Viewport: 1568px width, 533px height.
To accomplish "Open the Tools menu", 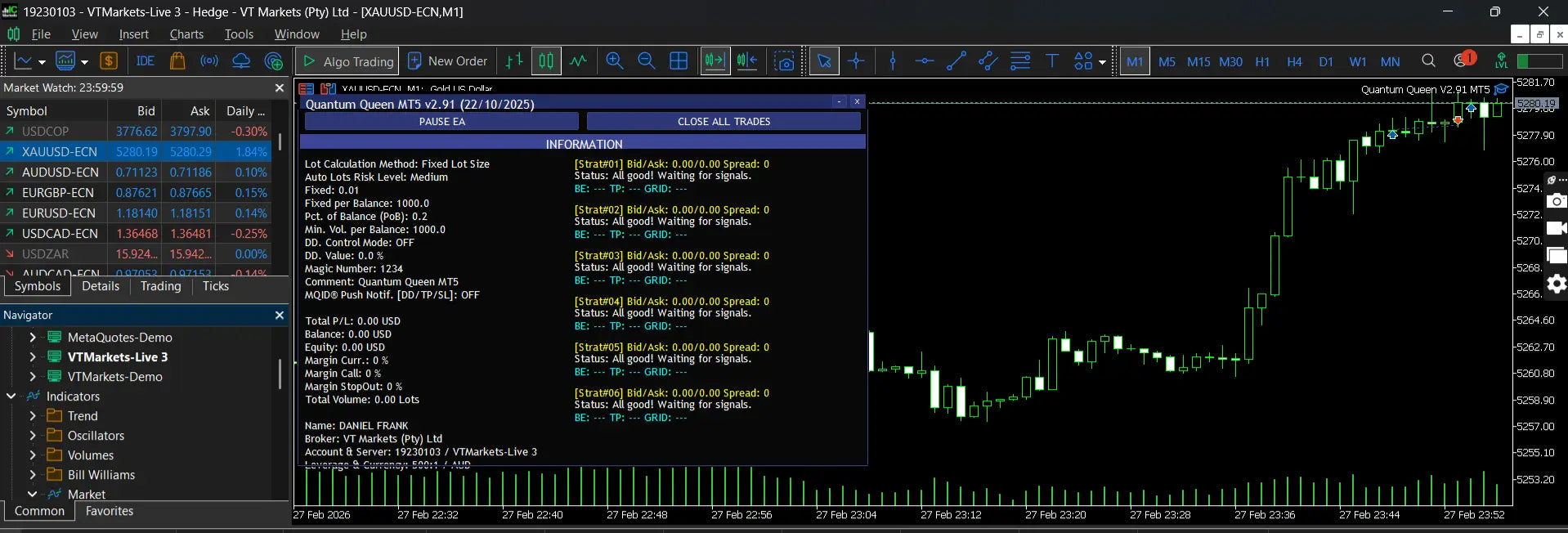I will (x=239, y=34).
